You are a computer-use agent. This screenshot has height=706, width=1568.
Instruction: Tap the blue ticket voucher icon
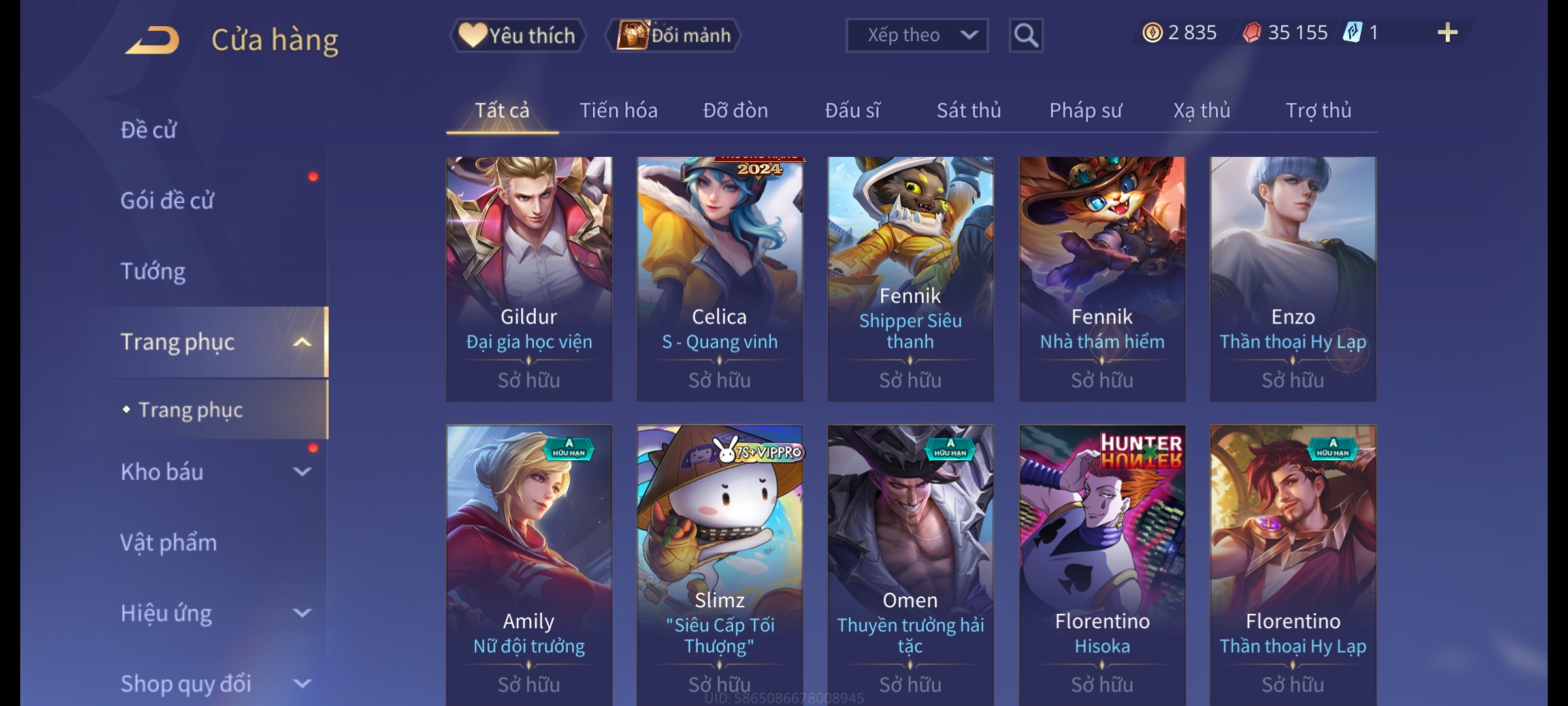pyautogui.click(x=1352, y=32)
